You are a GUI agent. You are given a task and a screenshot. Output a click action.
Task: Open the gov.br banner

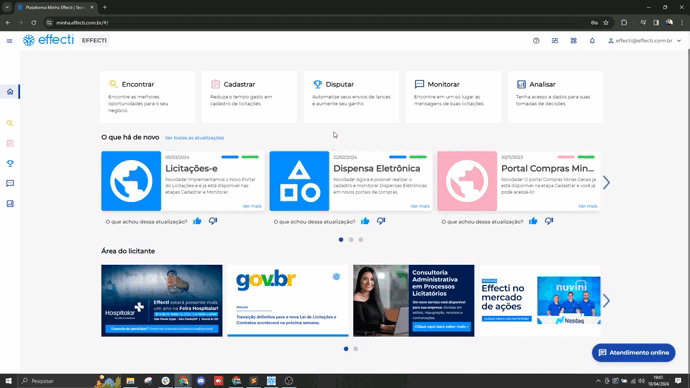pos(288,300)
